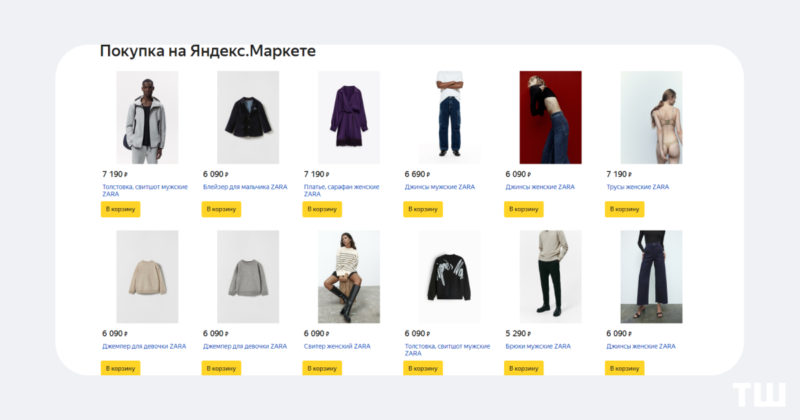Follow the 6 090 ₽ 'Толстовка, свитшот мужские ZARA' link
The height and width of the screenshot is (420, 800).
coord(447,350)
